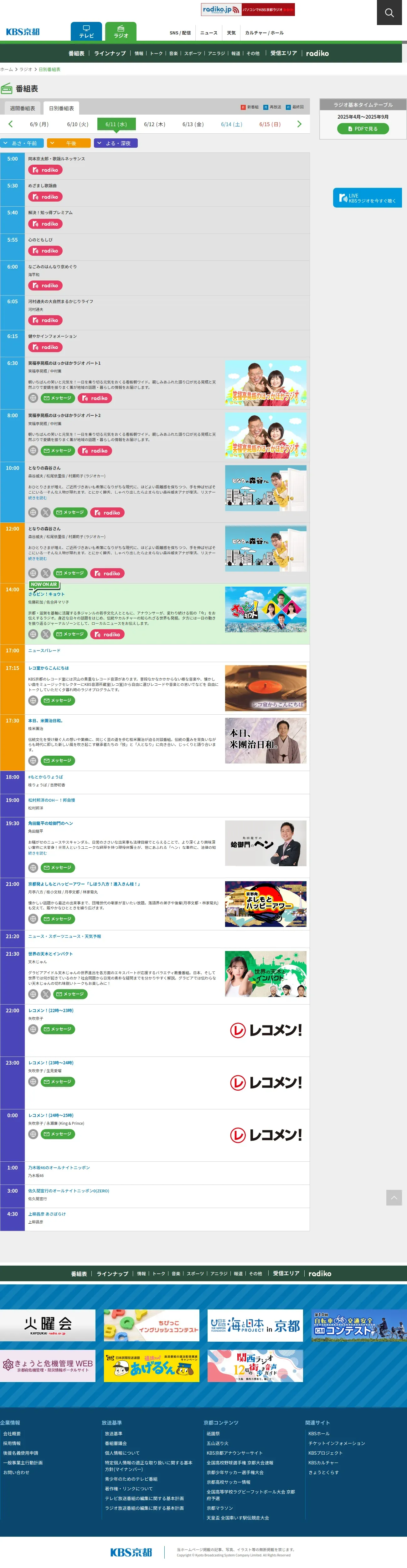Open X icon for 世界の天木とインパクト
The width and height of the screenshot is (407, 1568).
46,995
